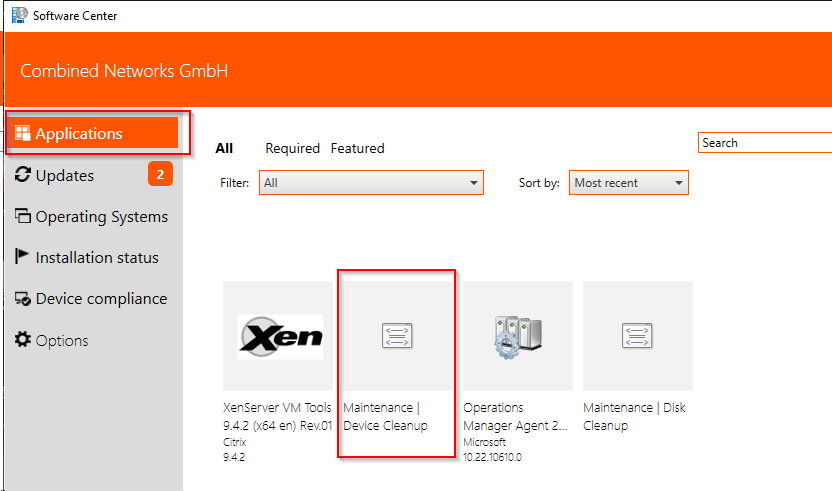Click the Operating Systems icon in sidebar
The height and width of the screenshot is (491, 832).
point(23,217)
